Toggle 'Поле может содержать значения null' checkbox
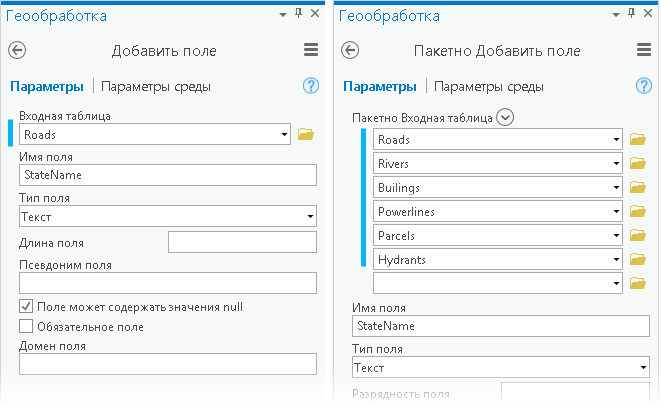The height and width of the screenshot is (407, 661). pos(27,307)
